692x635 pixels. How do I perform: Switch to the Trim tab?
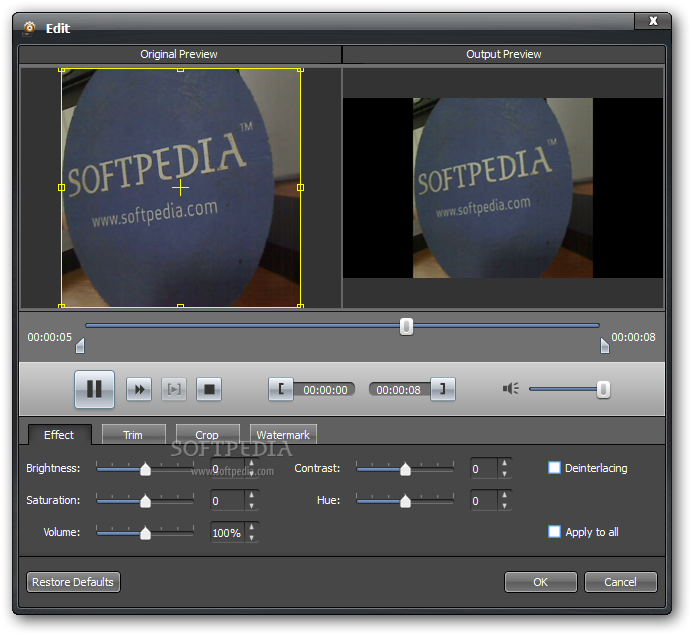tap(133, 435)
